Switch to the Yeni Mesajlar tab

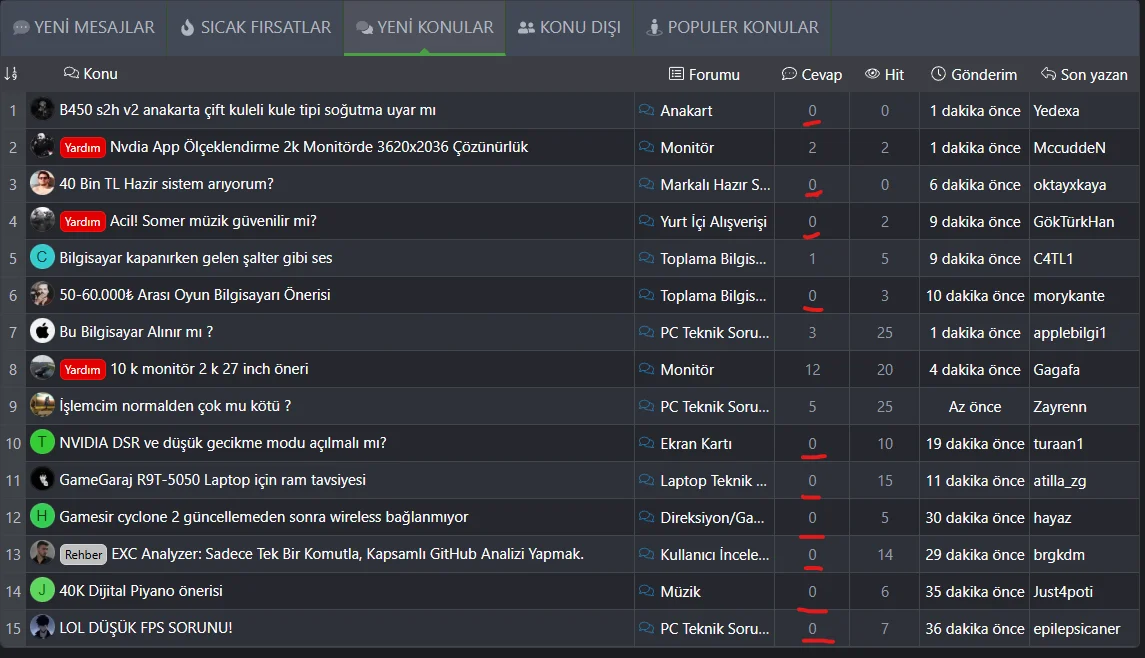[84, 28]
